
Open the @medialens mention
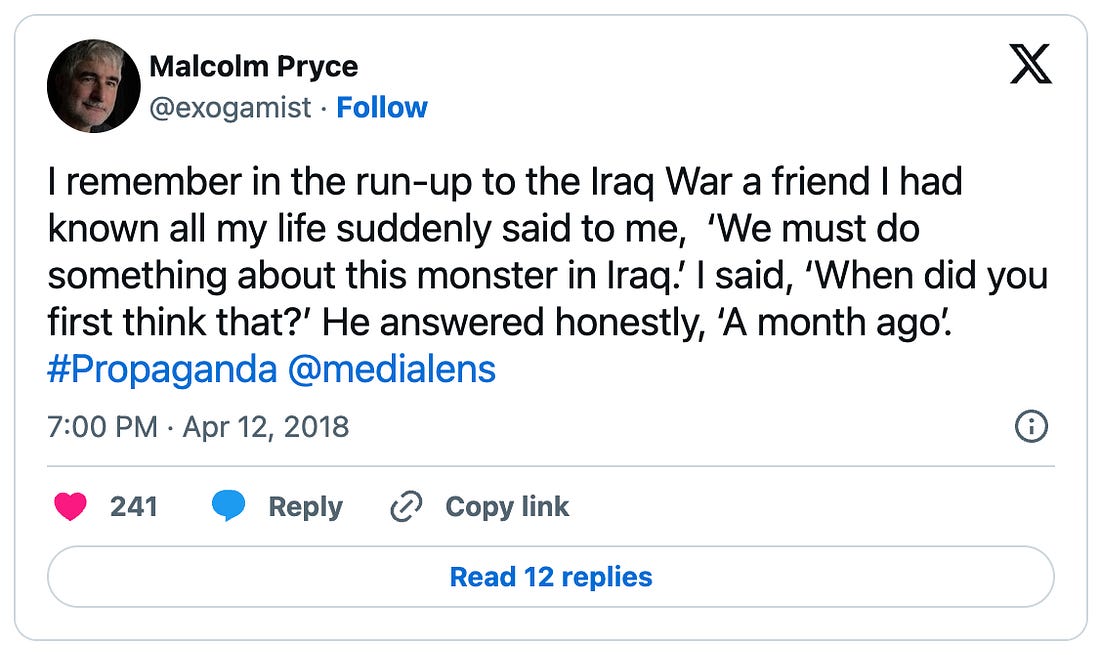(x=391, y=369)
